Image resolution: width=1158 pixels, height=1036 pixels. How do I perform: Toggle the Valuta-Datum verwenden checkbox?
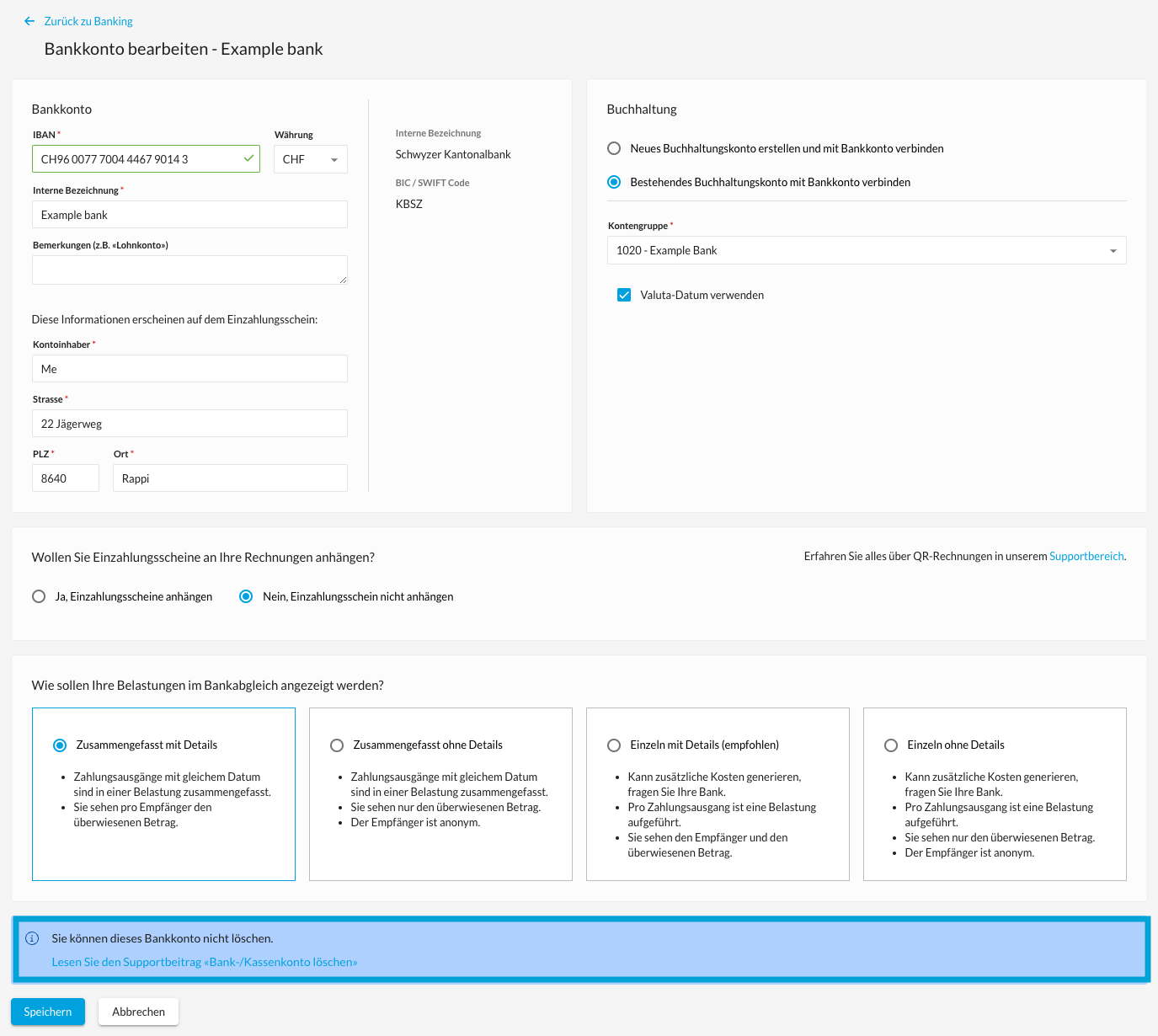624,295
